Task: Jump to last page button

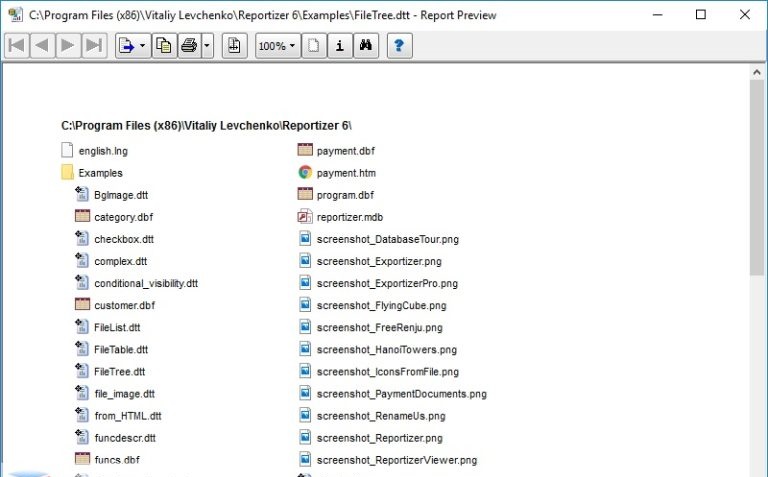Action: click(x=94, y=46)
